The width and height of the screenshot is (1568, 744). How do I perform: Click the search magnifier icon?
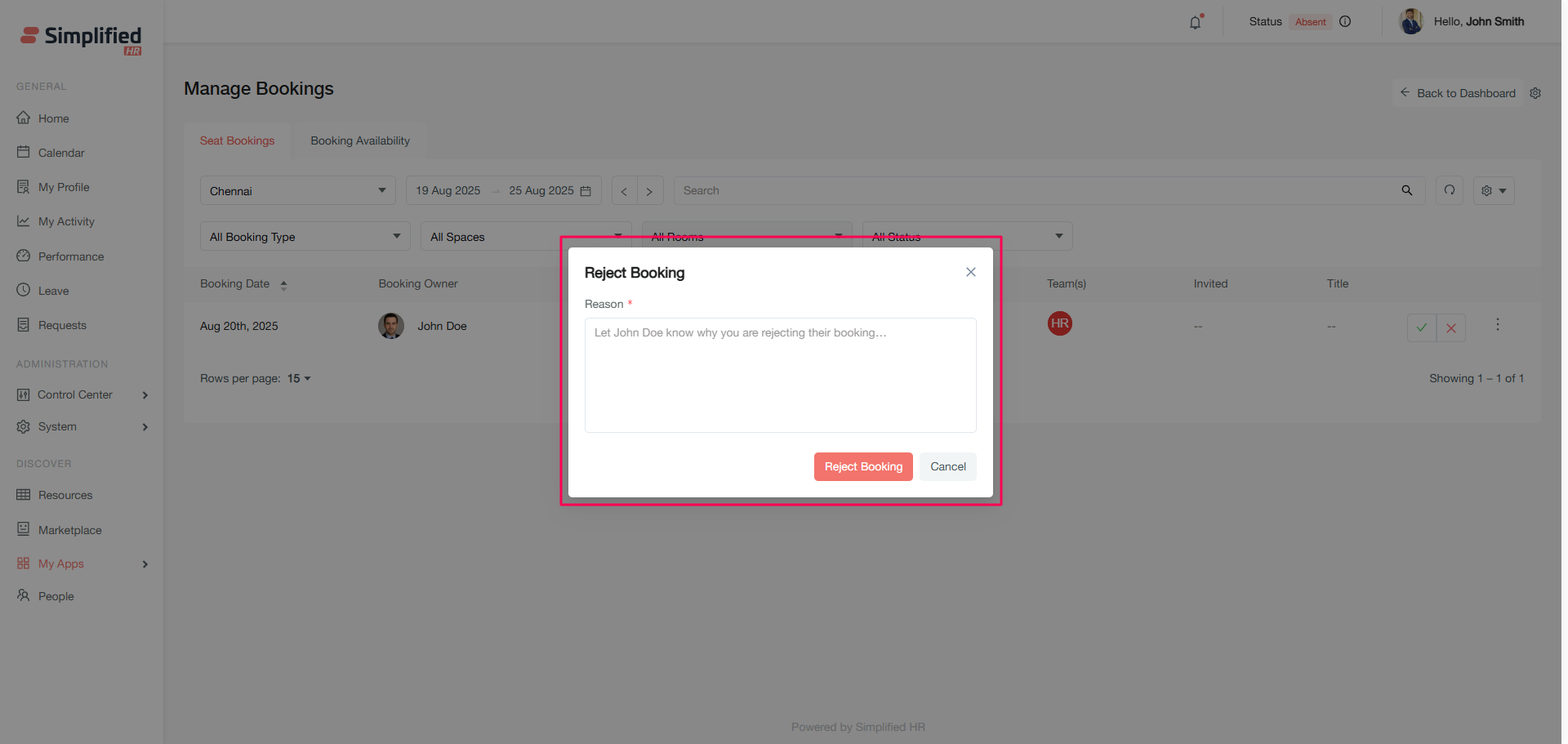point(1406,190)
